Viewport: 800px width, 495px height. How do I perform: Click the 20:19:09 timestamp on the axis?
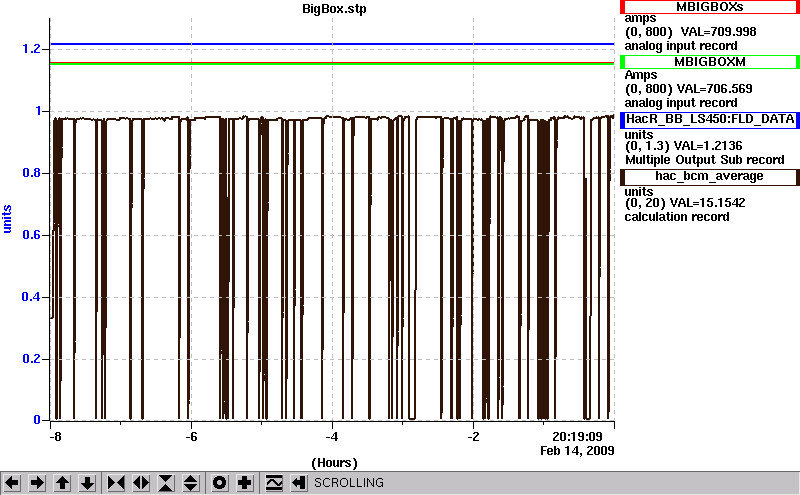point(577,437)
